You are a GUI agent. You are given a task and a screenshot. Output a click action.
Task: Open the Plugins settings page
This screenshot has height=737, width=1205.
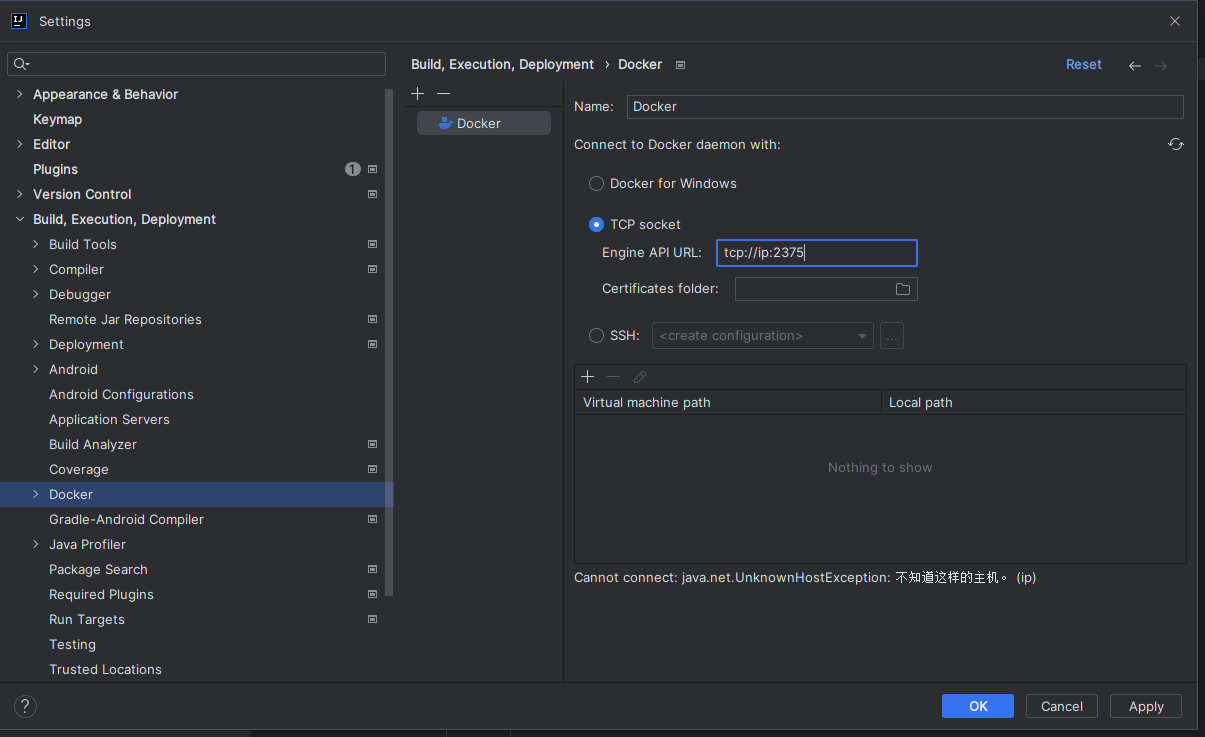pos(56,169)
